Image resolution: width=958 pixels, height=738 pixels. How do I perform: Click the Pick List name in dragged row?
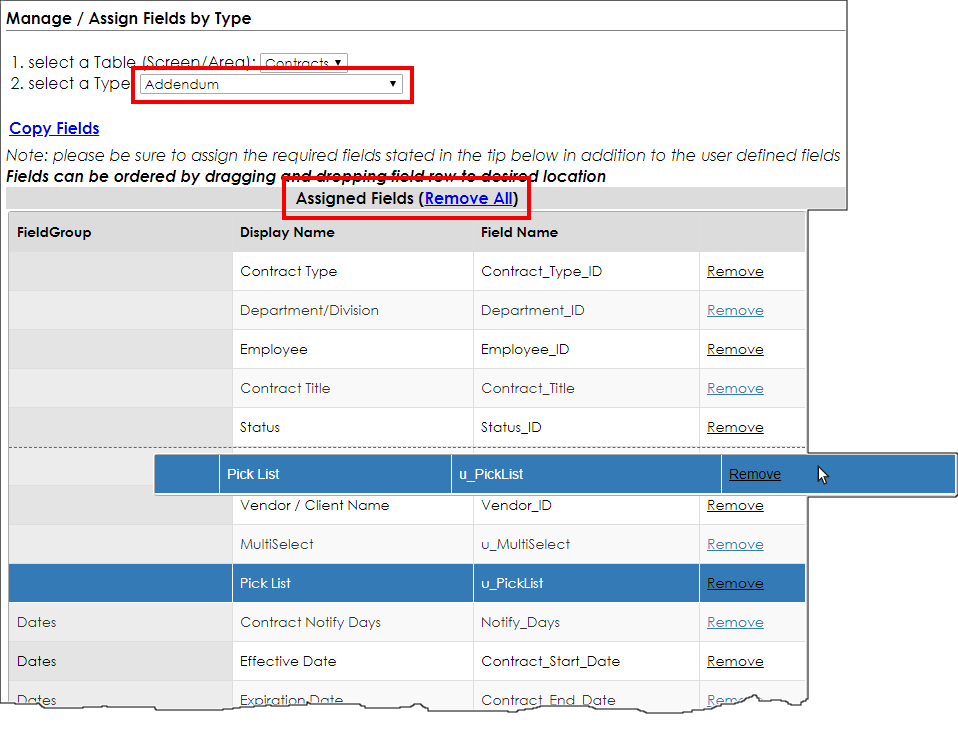[335, 474]
